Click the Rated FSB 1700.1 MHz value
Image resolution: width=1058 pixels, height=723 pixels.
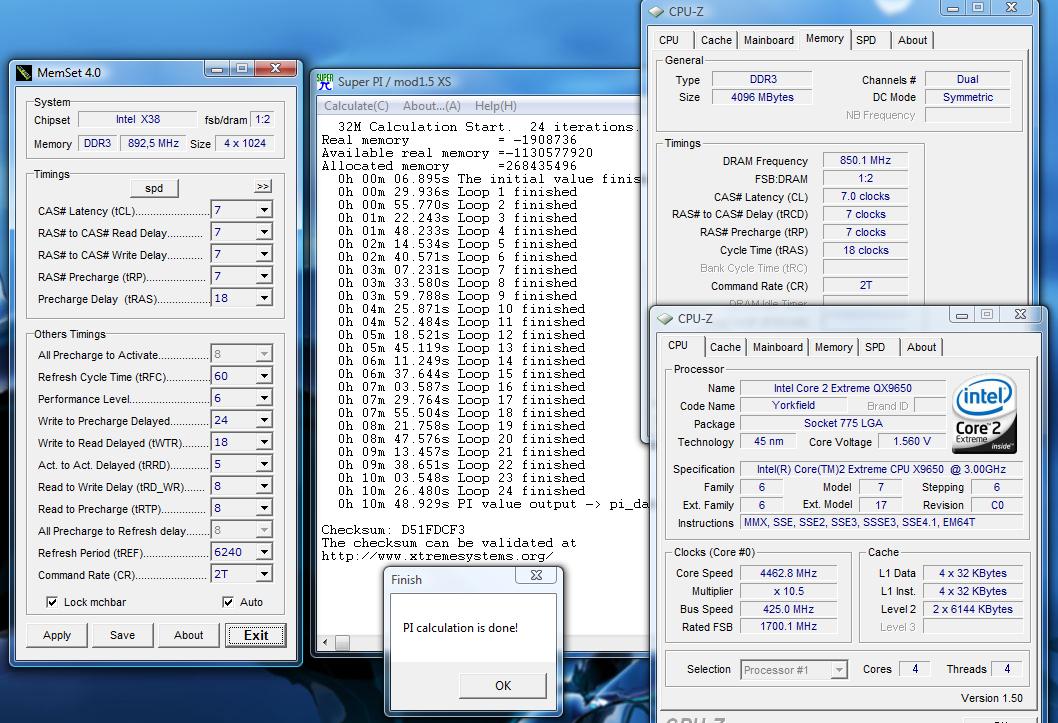coord(788,627)
